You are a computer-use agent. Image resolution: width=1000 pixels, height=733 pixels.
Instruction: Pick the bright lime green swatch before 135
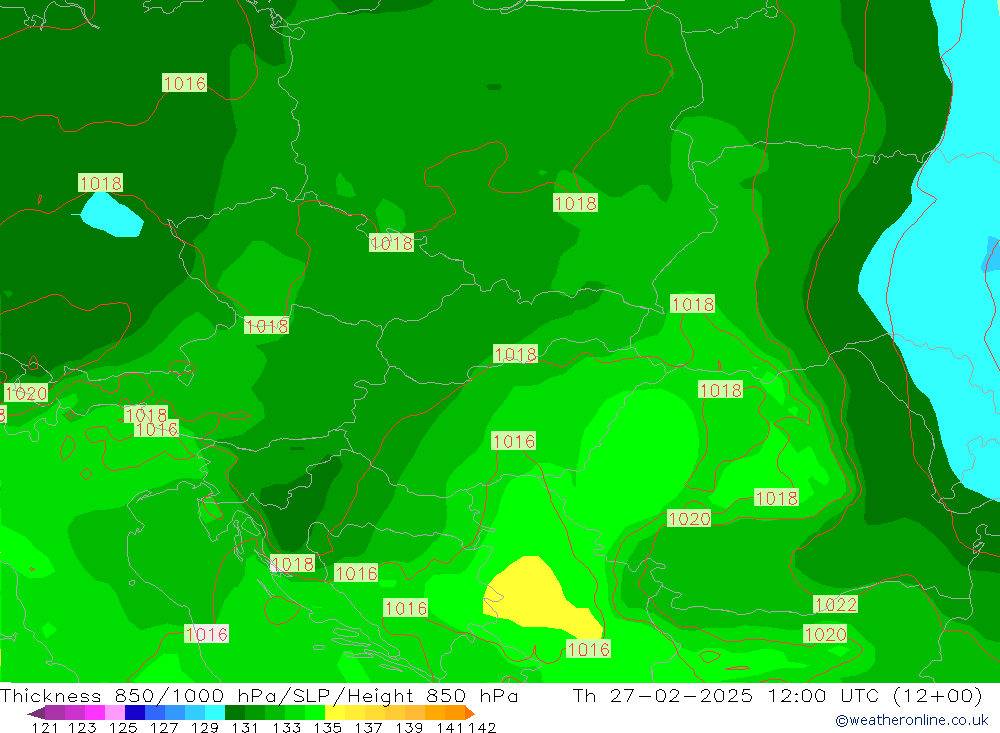tap(315, 713)
